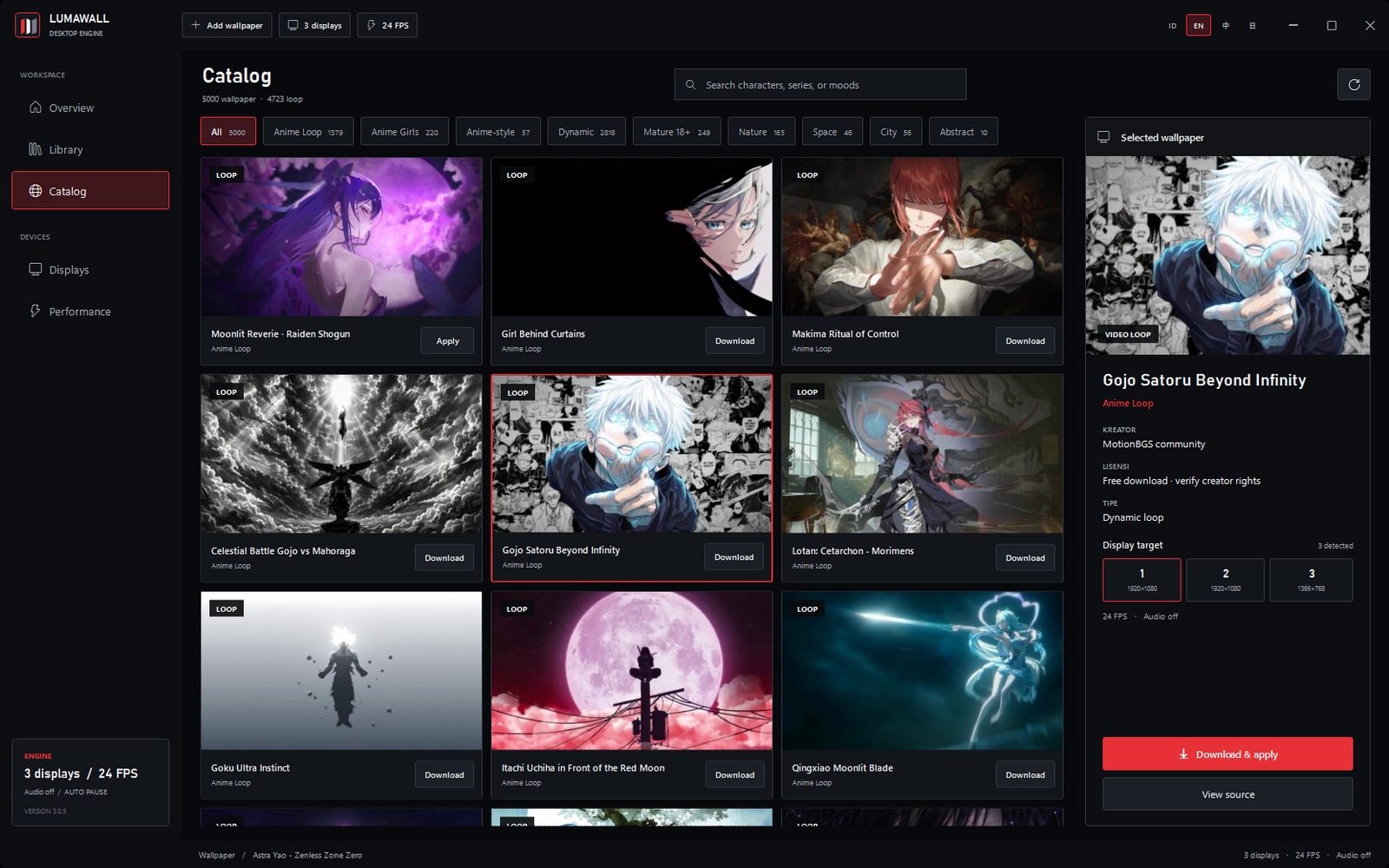1389x868 pixels.
Task: Click the MotionBGS community creator text
Action: pos(1154,444)
